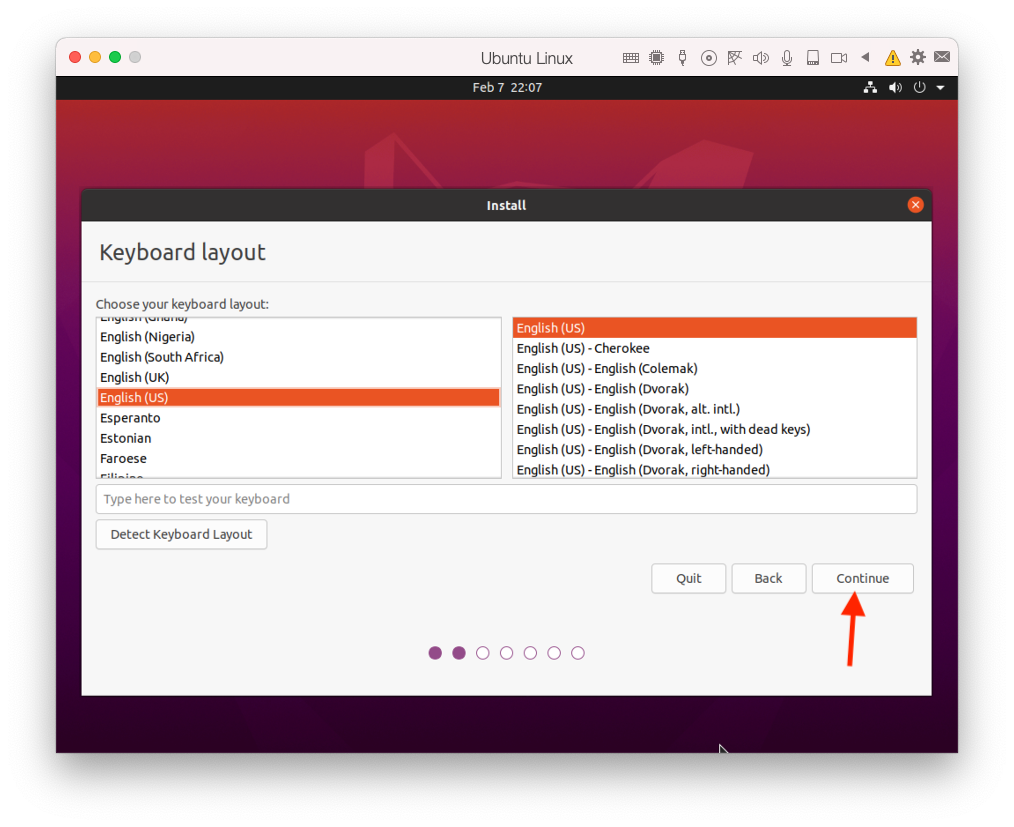
Task: Select English (UK) in the layout list
Action: tap(135, 377)
